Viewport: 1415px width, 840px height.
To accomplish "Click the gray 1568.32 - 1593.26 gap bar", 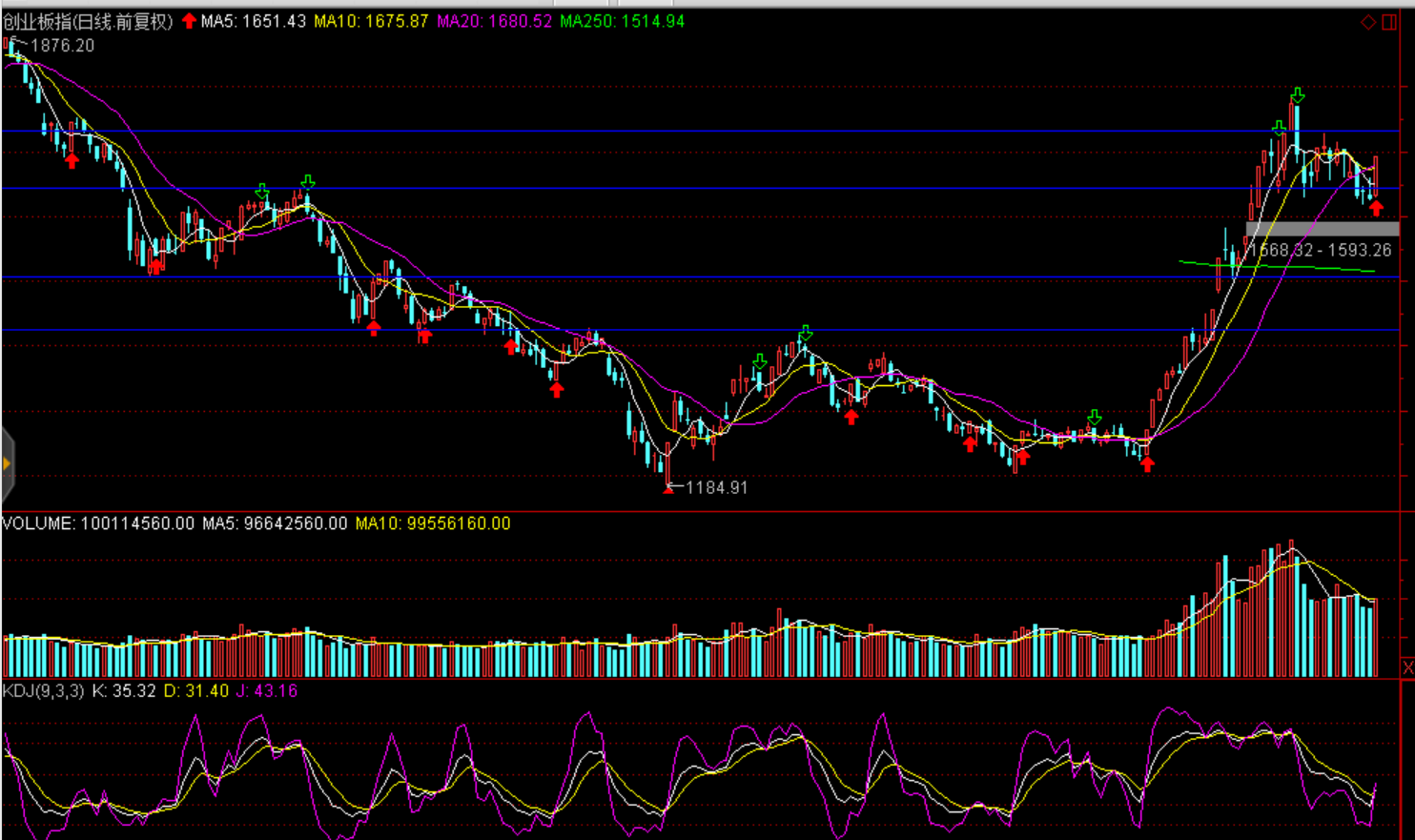I will tap(1322, 229).
